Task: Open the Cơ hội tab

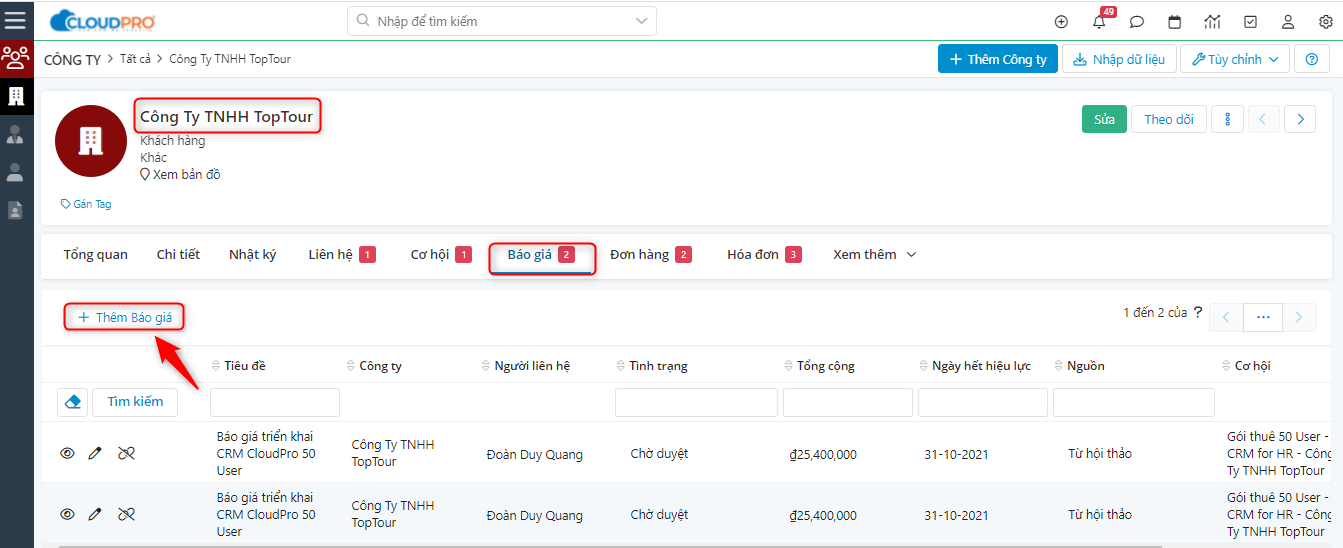Action: click(x=440, y=254)
